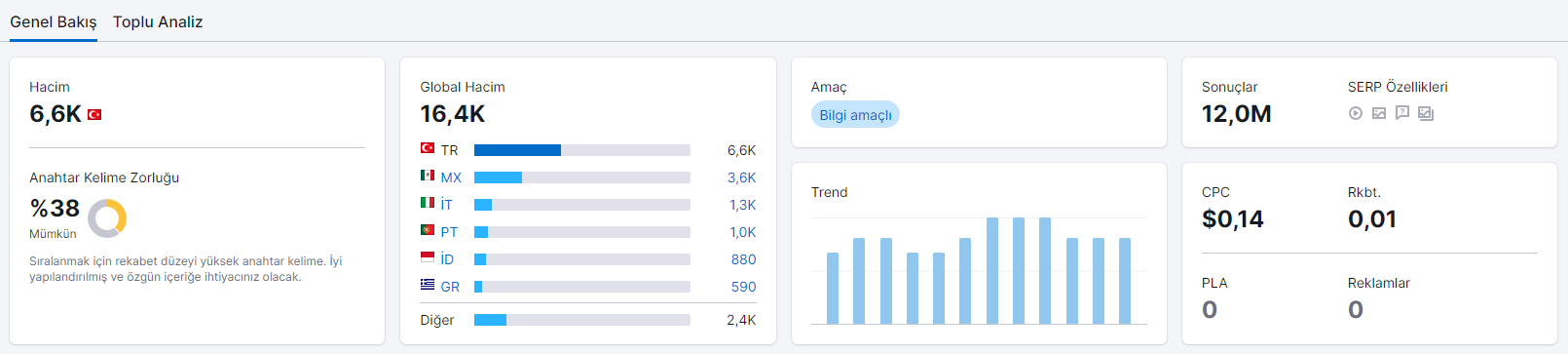Click the image SERP feature icon
The height and width of the screenshot is (354, 1568).
[1379, 113]
